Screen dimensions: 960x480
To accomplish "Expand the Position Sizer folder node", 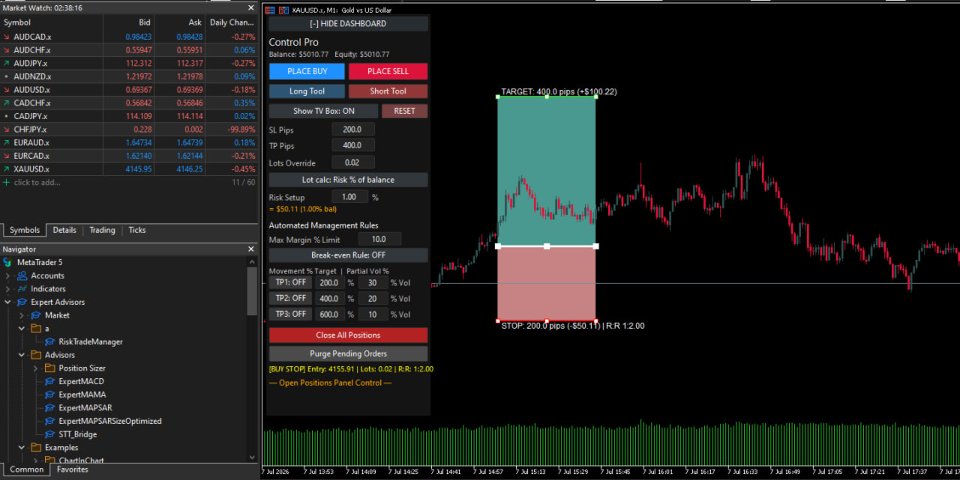I will (36, 369).
